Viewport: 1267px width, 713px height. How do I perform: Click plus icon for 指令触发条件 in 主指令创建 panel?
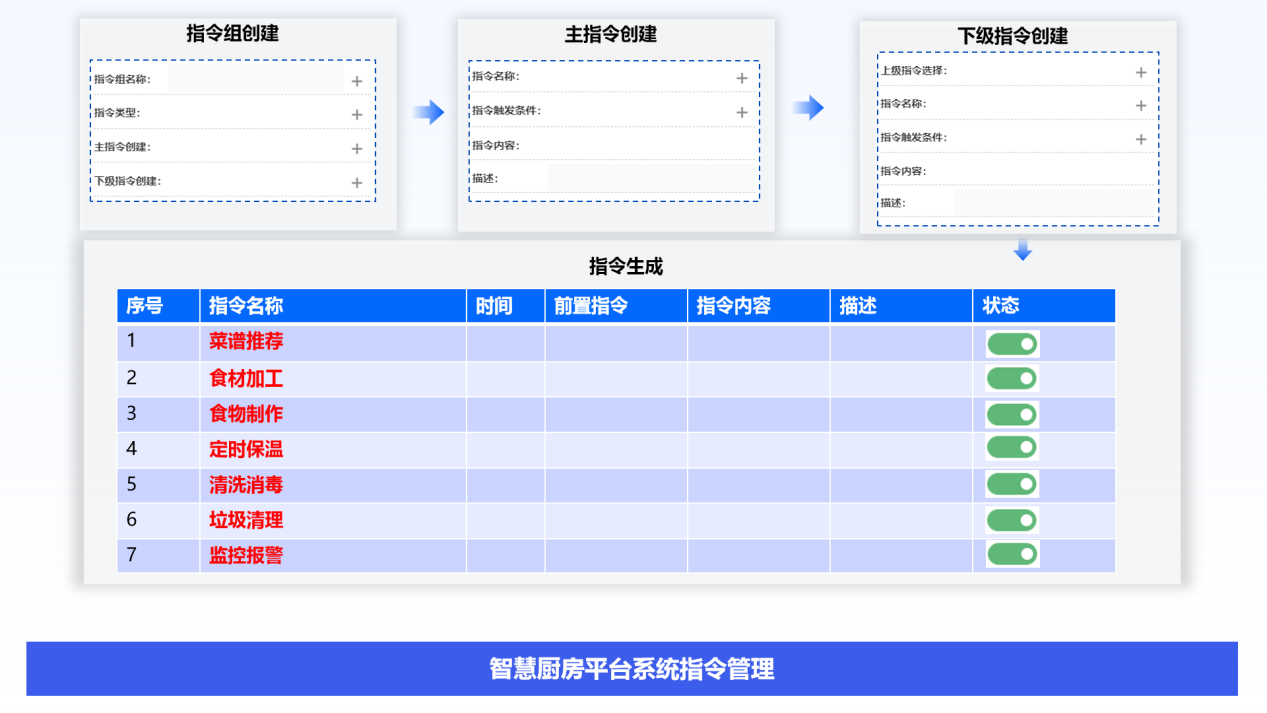[741, 112]
